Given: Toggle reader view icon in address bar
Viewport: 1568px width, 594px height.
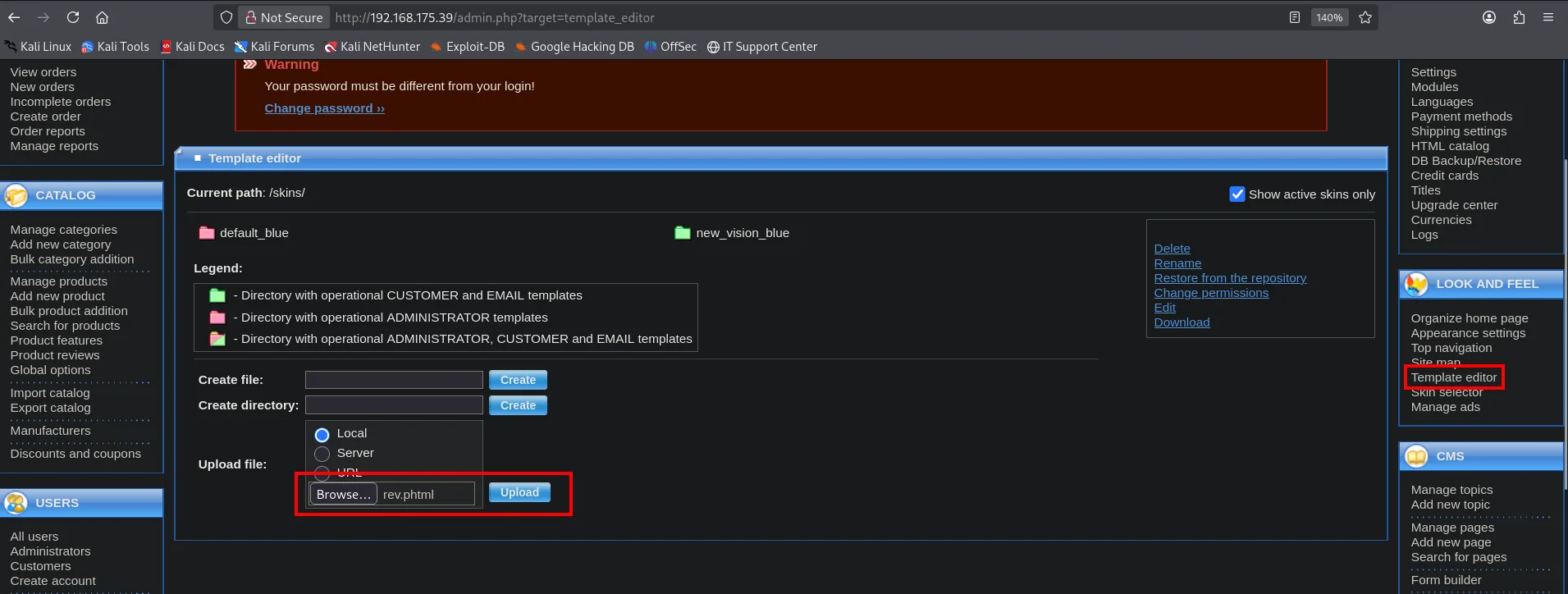Looking at the screenshot, I should click(x=1295, y=17).
